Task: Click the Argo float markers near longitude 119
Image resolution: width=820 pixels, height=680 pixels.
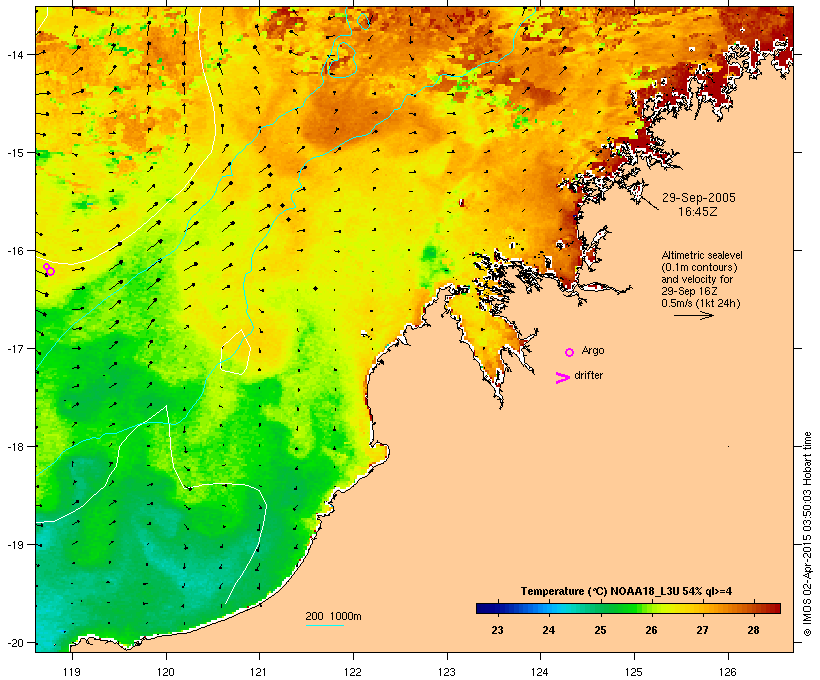Action: (49, 269)
